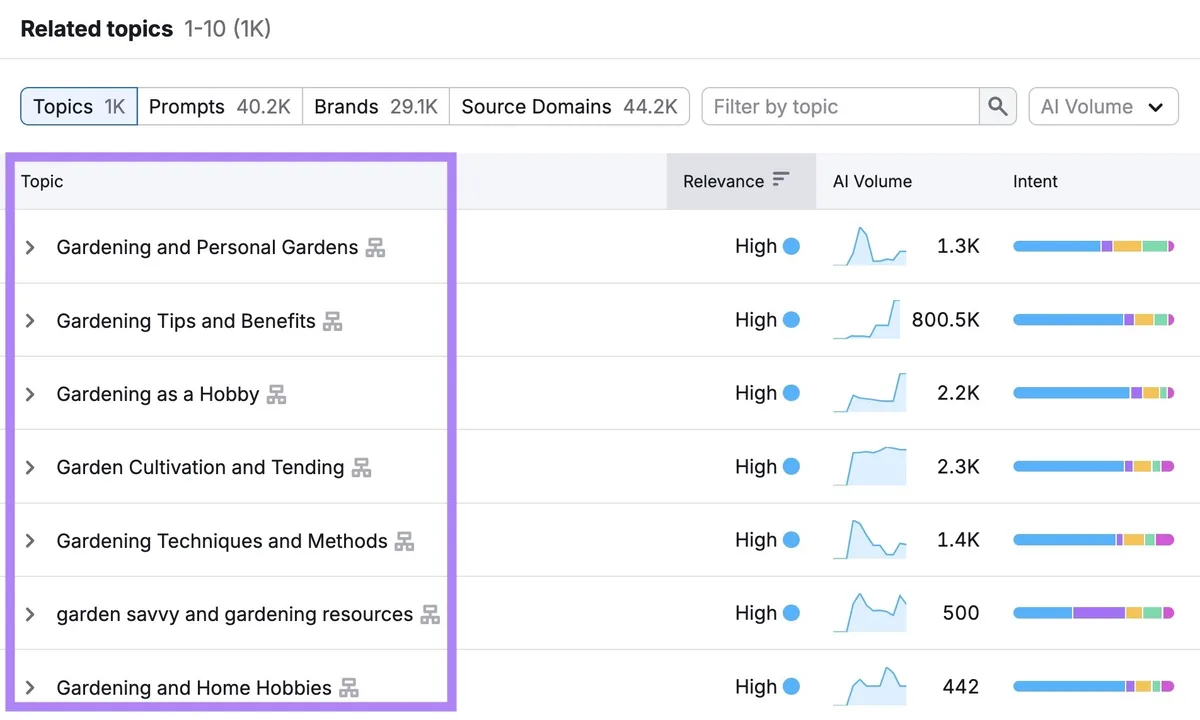
Task: Open hierarchy icon for Gardening Techniques and Methods
Action: [404, 541]
